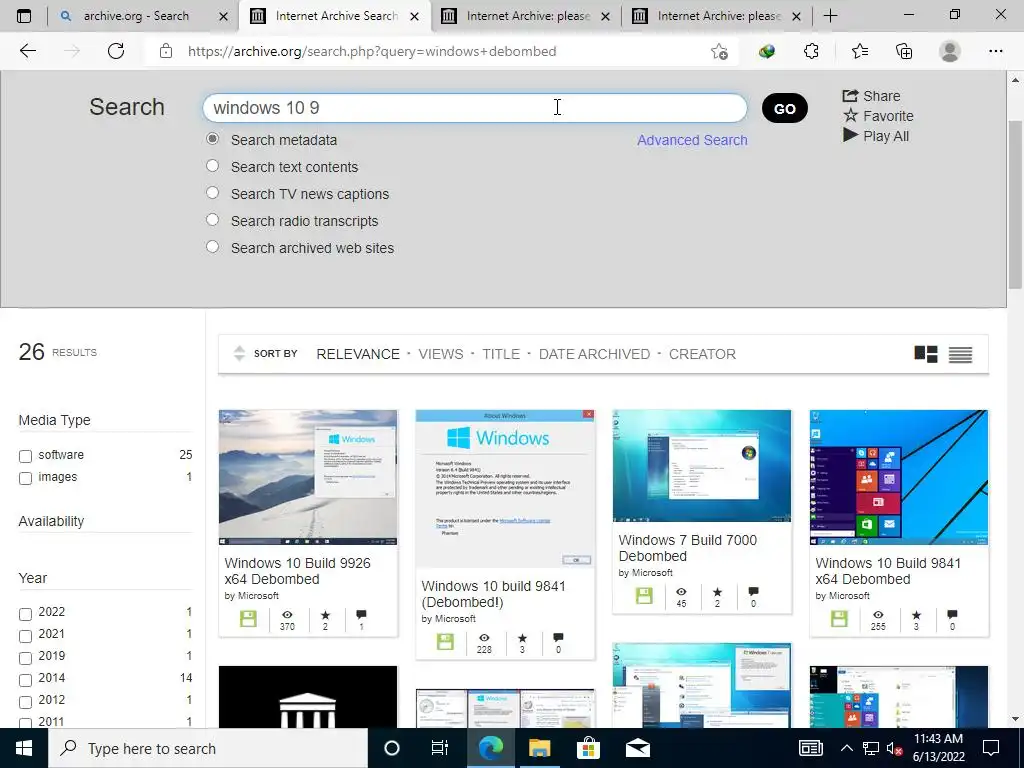The height and width of the screenshot is (768, 1024).
Task: Click the browser address bar URL
Action: (x=372, y=51)
